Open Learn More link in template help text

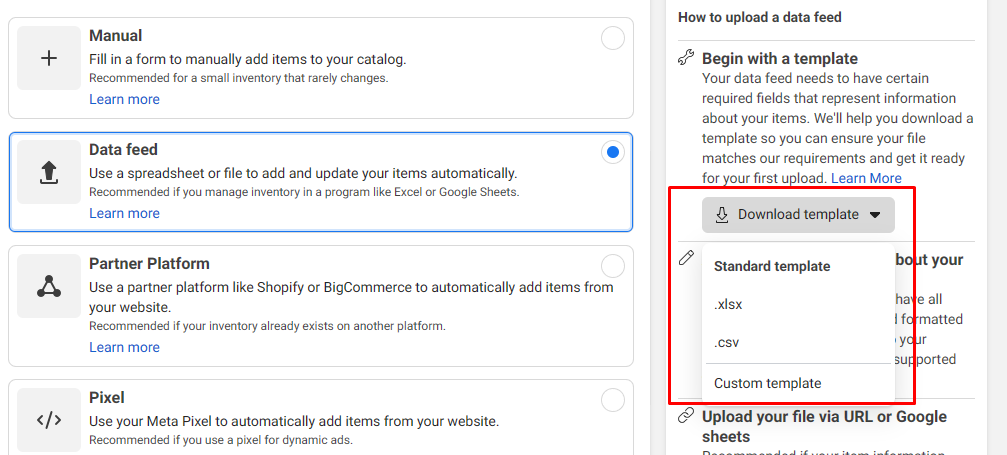(866, 178)
